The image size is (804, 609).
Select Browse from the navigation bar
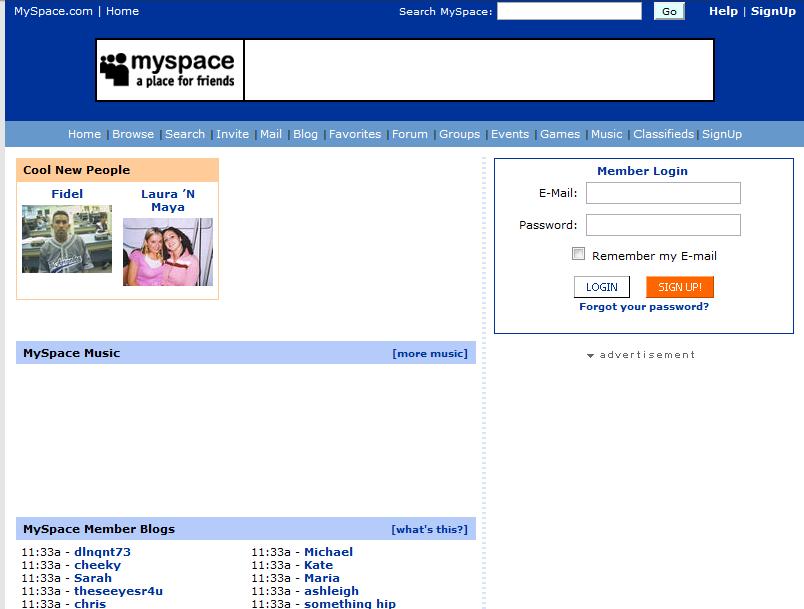(x=133, y=133)
